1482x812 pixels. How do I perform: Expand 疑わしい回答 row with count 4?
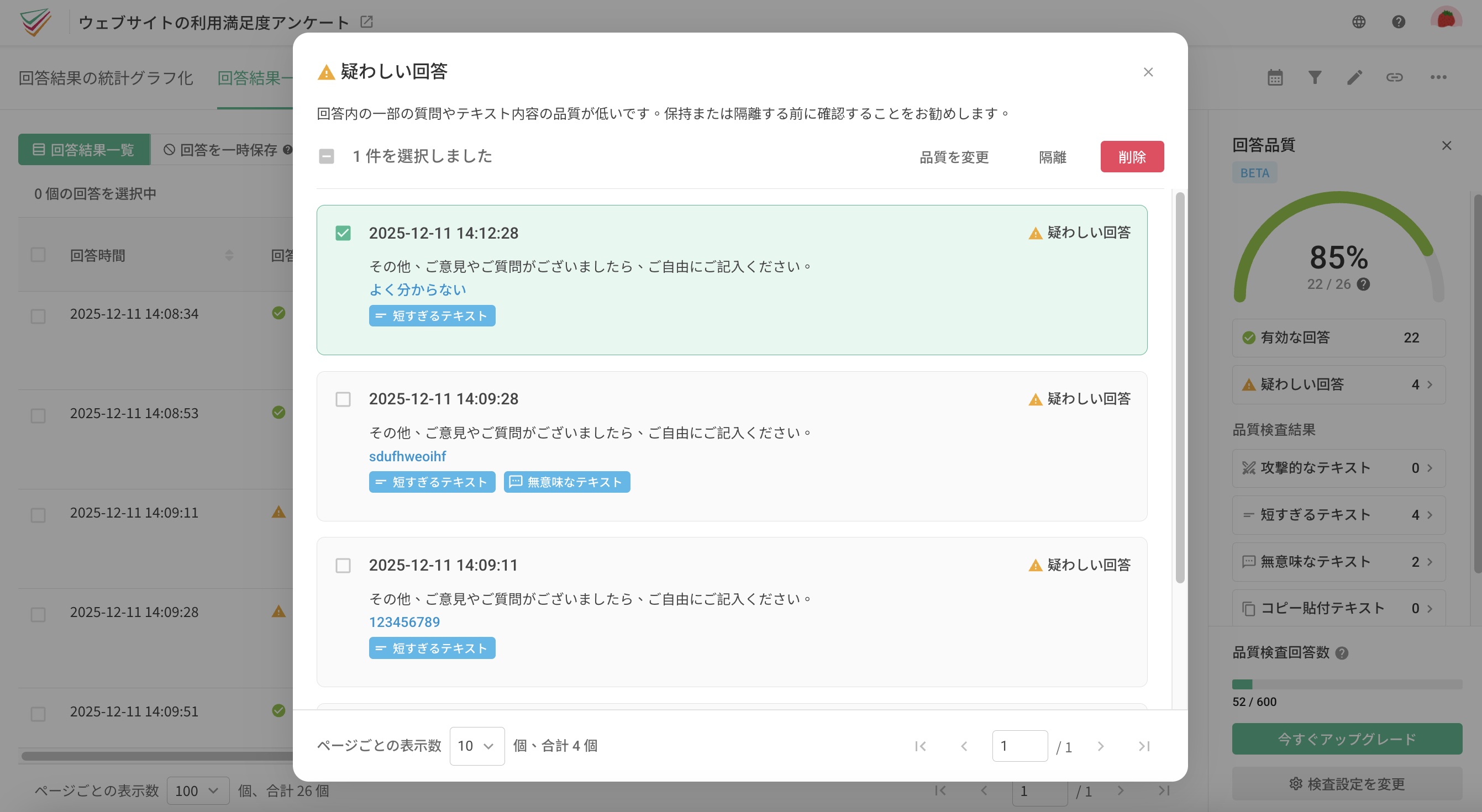point(1338,384)
